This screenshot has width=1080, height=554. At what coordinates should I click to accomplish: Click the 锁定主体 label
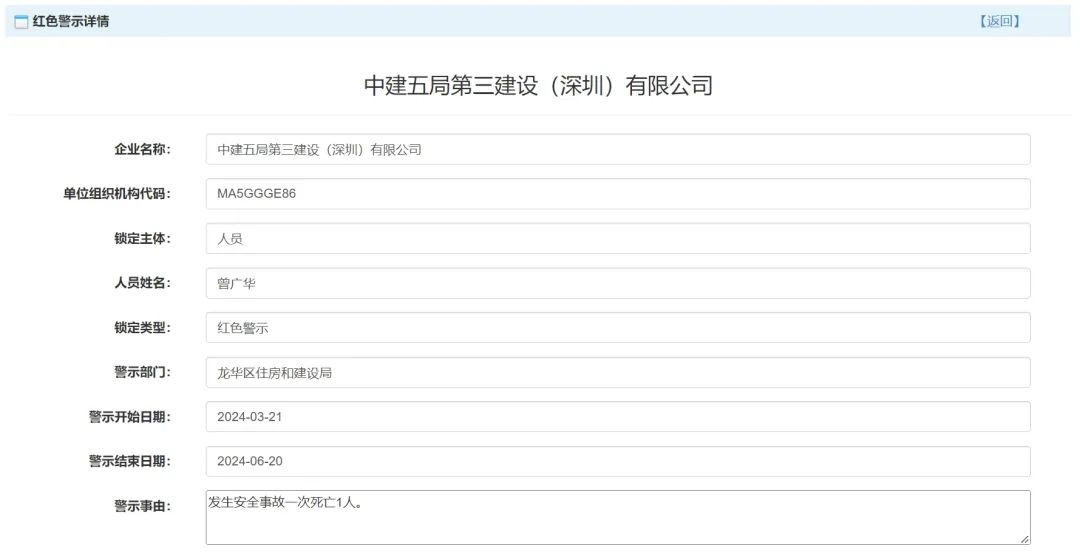point(143,238)
